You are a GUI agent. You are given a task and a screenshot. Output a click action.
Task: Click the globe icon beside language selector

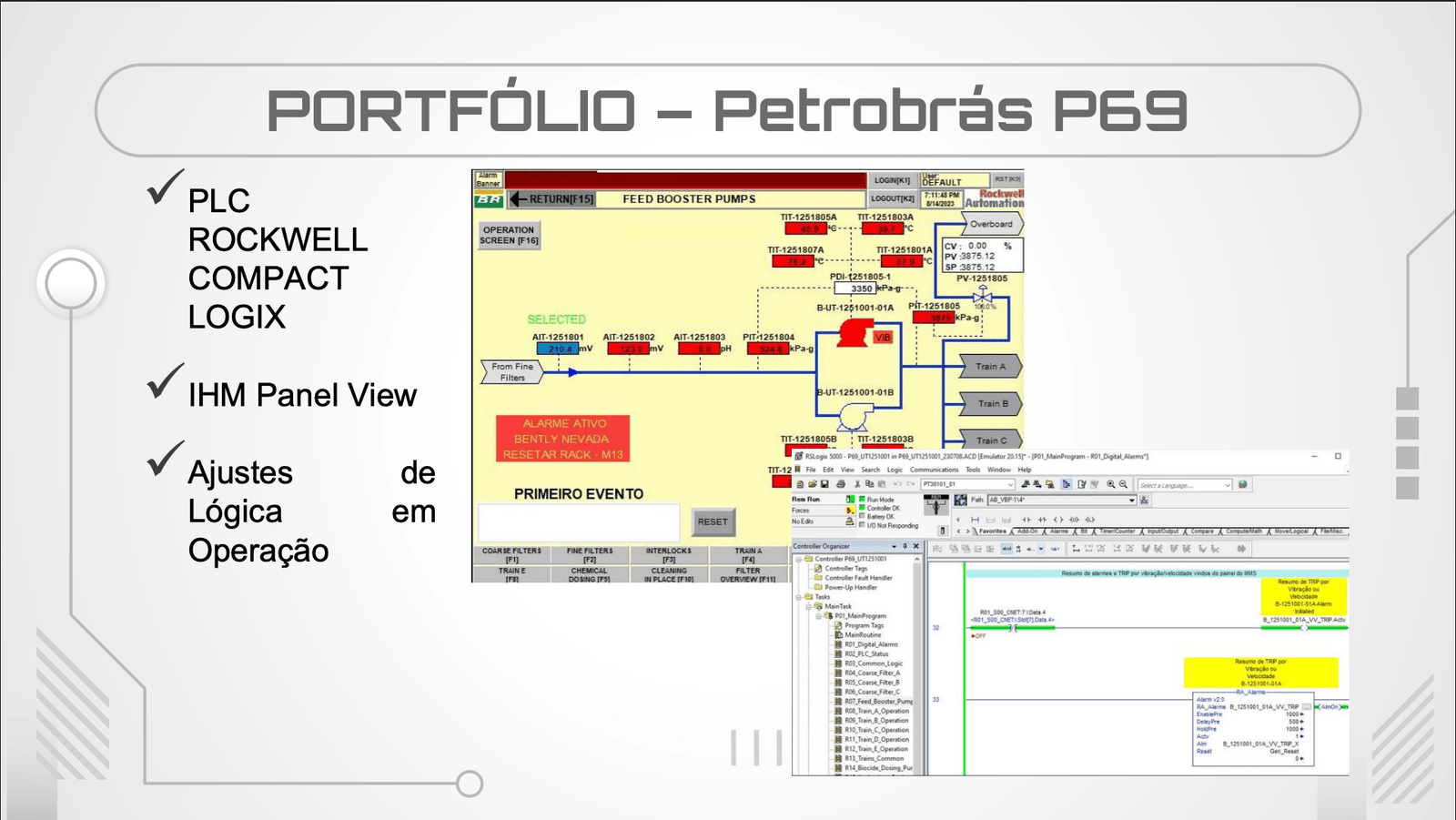[1242, 484]
